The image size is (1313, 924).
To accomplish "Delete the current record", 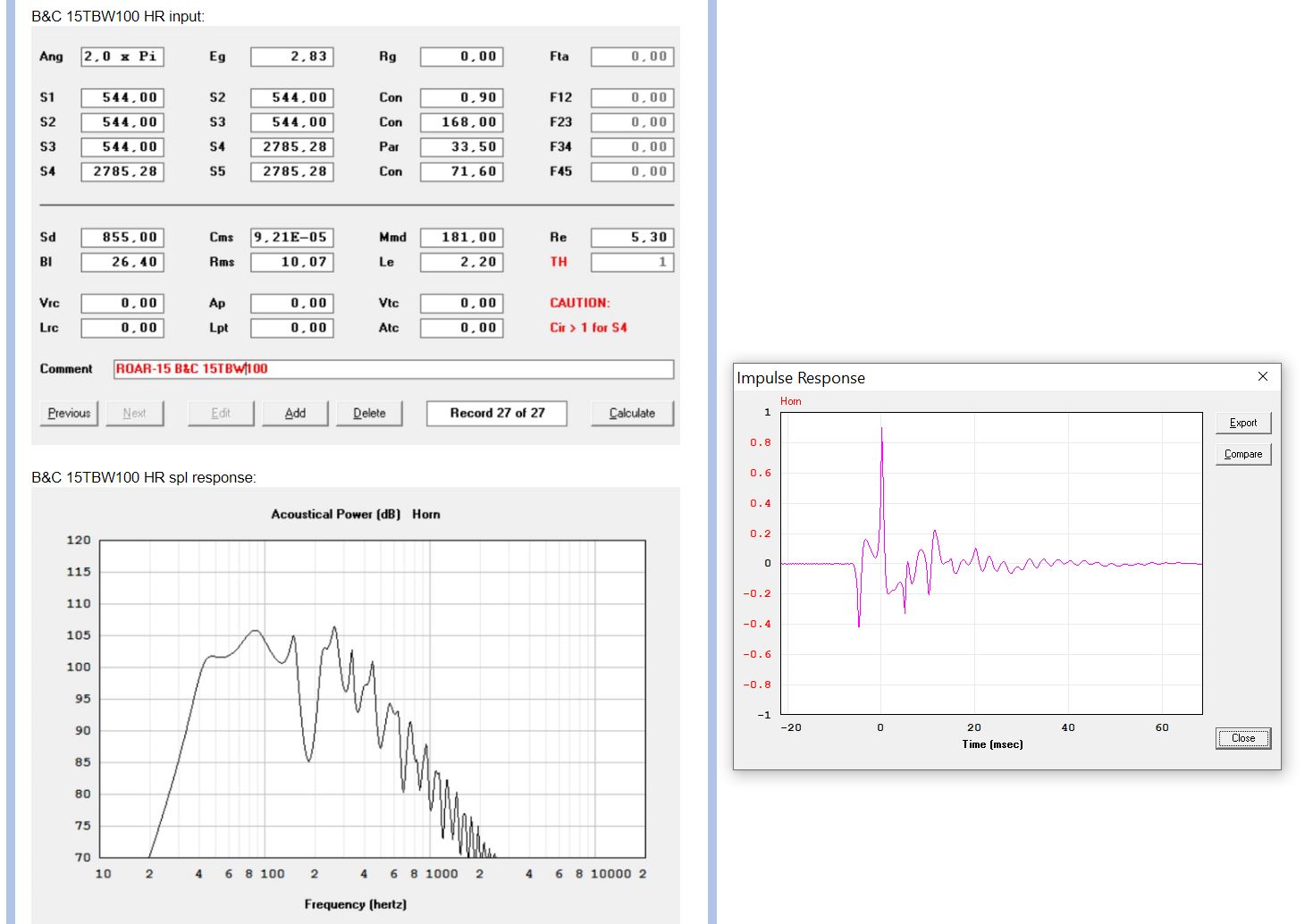I will (x=369, y=414).
